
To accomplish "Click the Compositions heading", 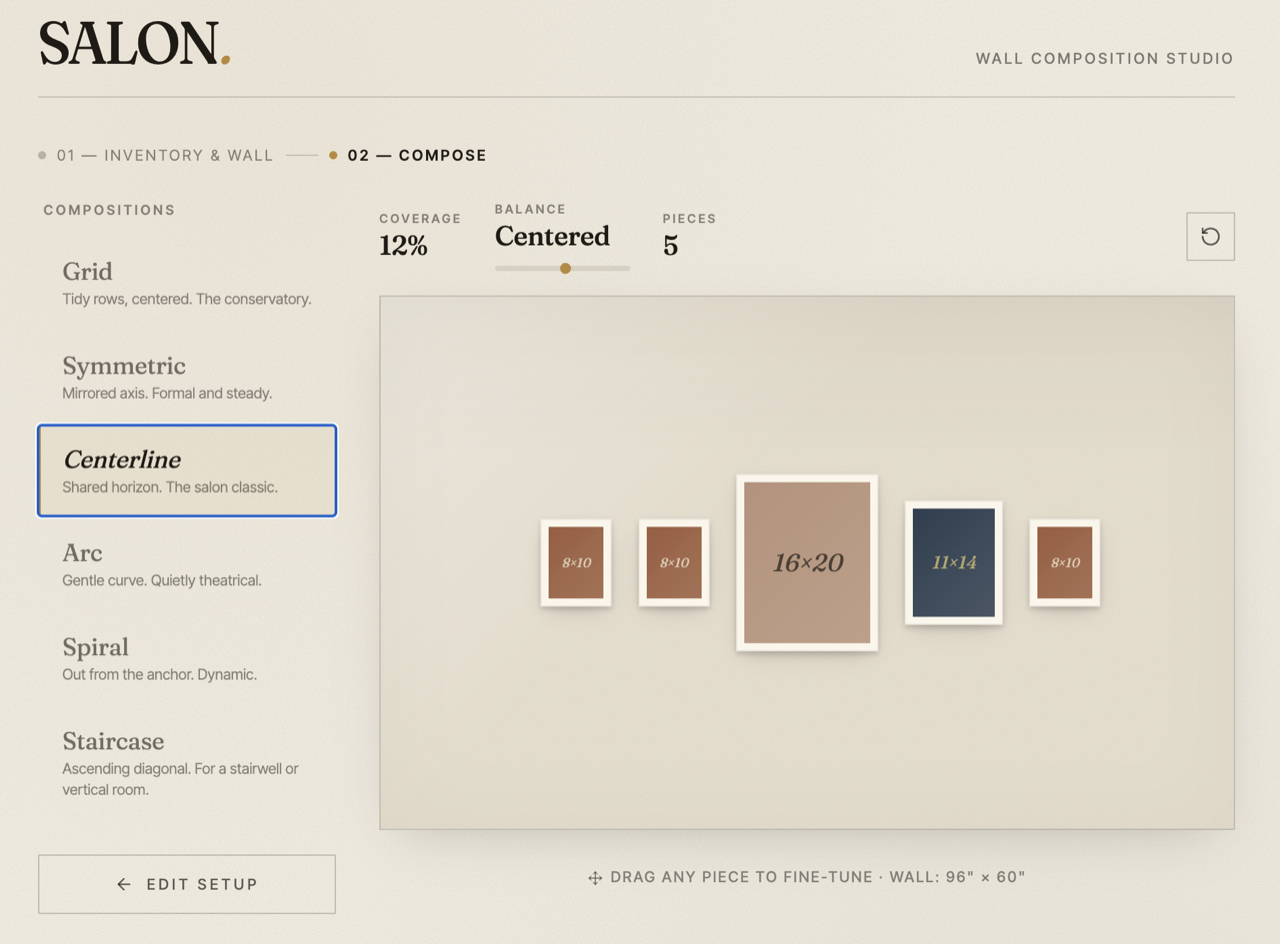I will click(109, 210).
